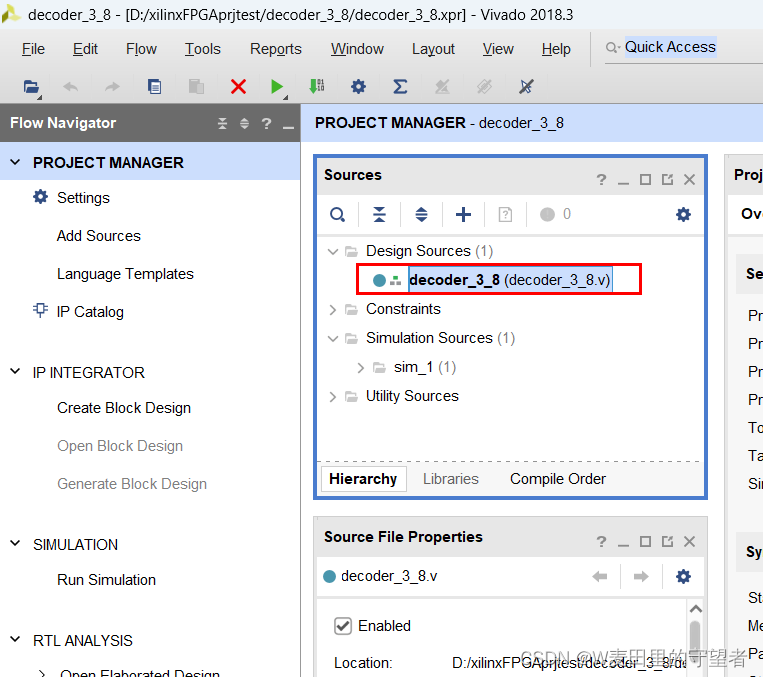Collapse the PROJECT MANAGER section
This screenshot has width=763, height=677.
pyautogui.click(x=16, y=162)
